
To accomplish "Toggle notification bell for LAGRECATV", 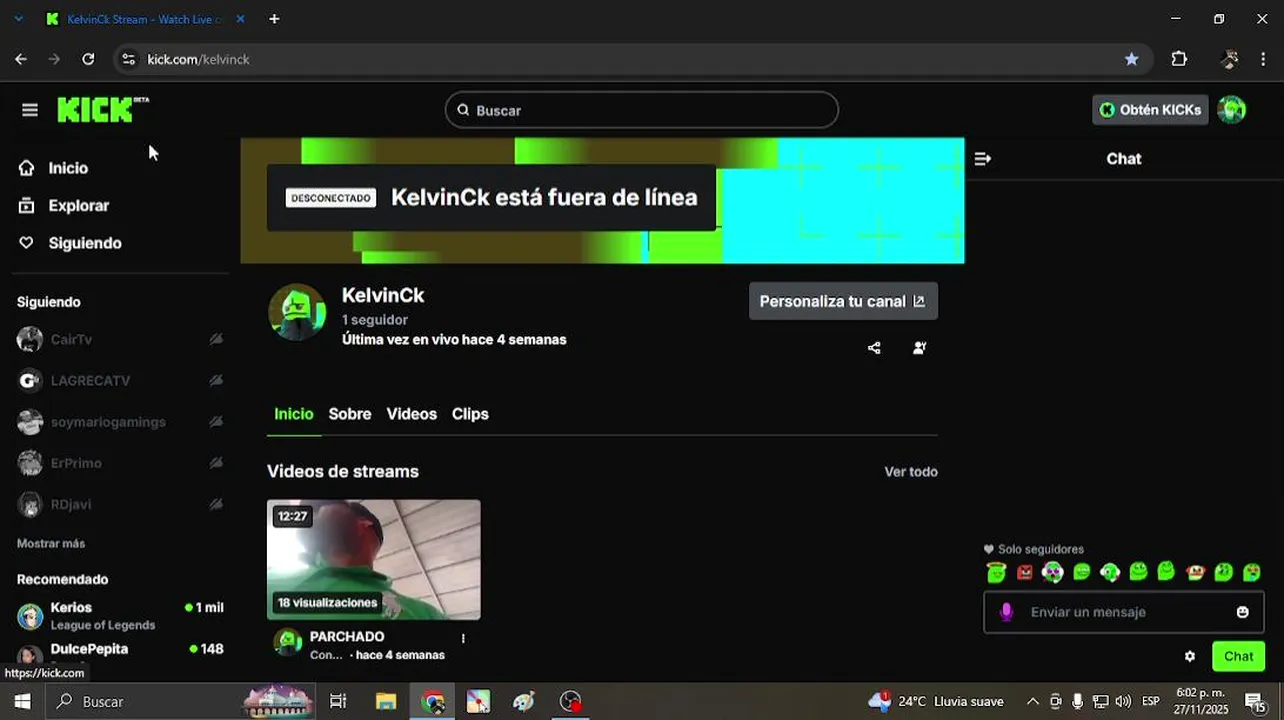I will click(215, 380).
